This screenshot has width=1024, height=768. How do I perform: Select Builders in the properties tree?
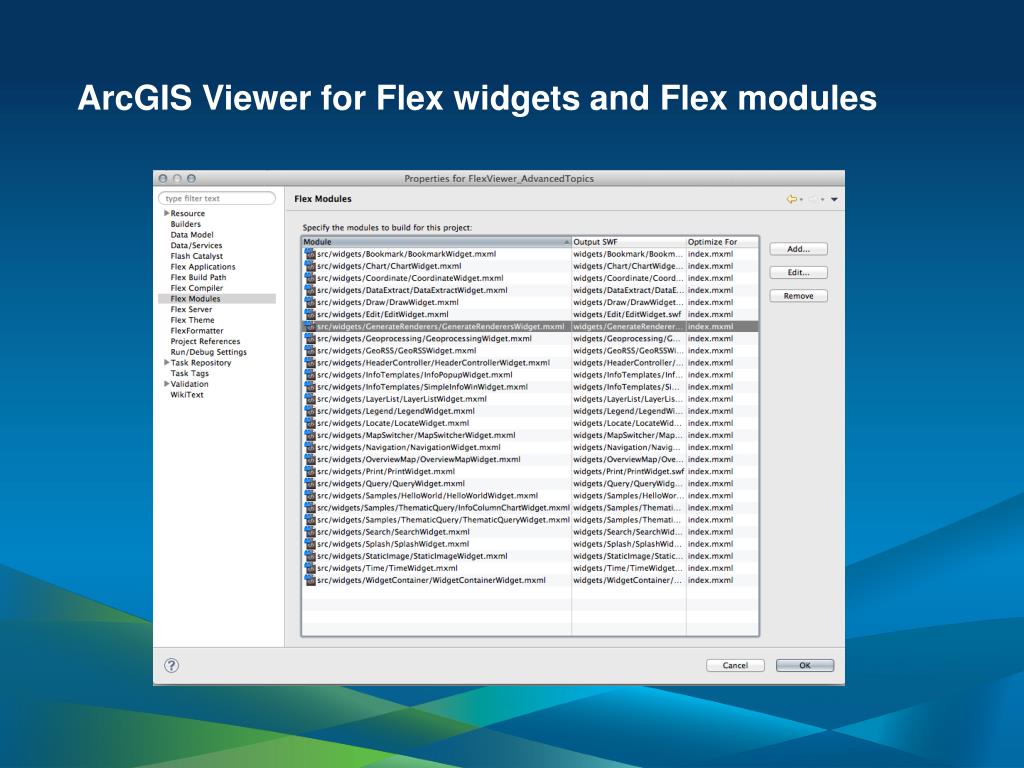pyautogui.click(x=185, y=224)
